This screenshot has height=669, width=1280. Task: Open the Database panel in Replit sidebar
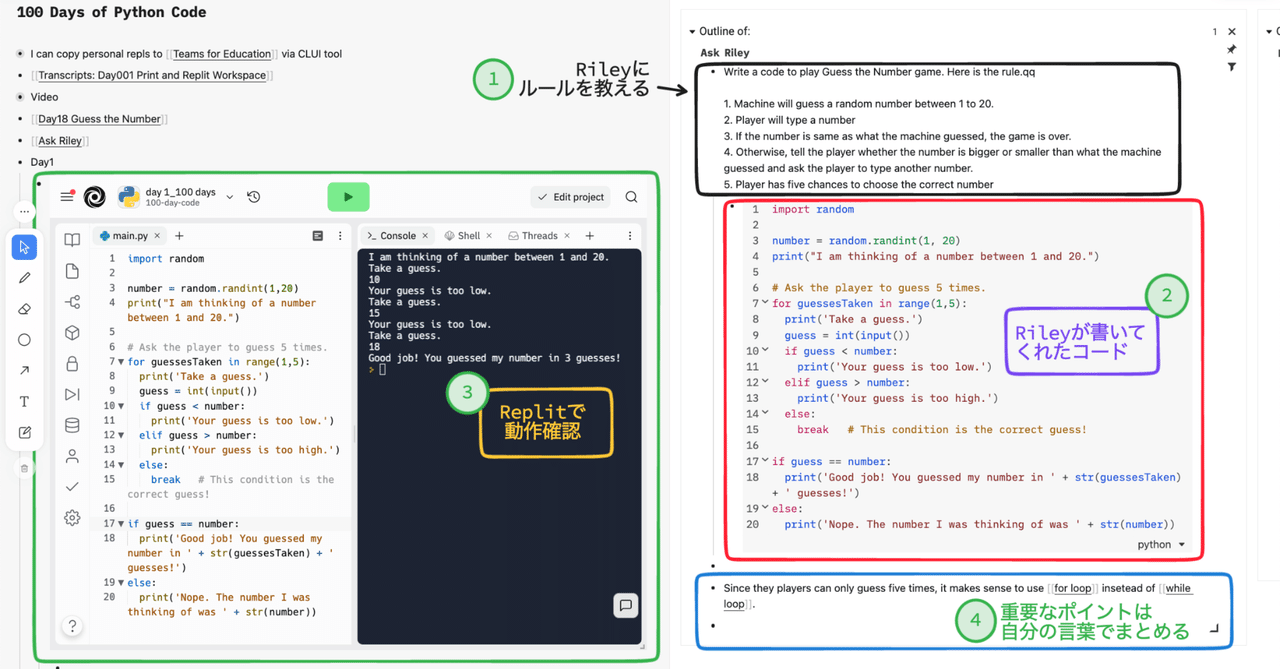71,425
